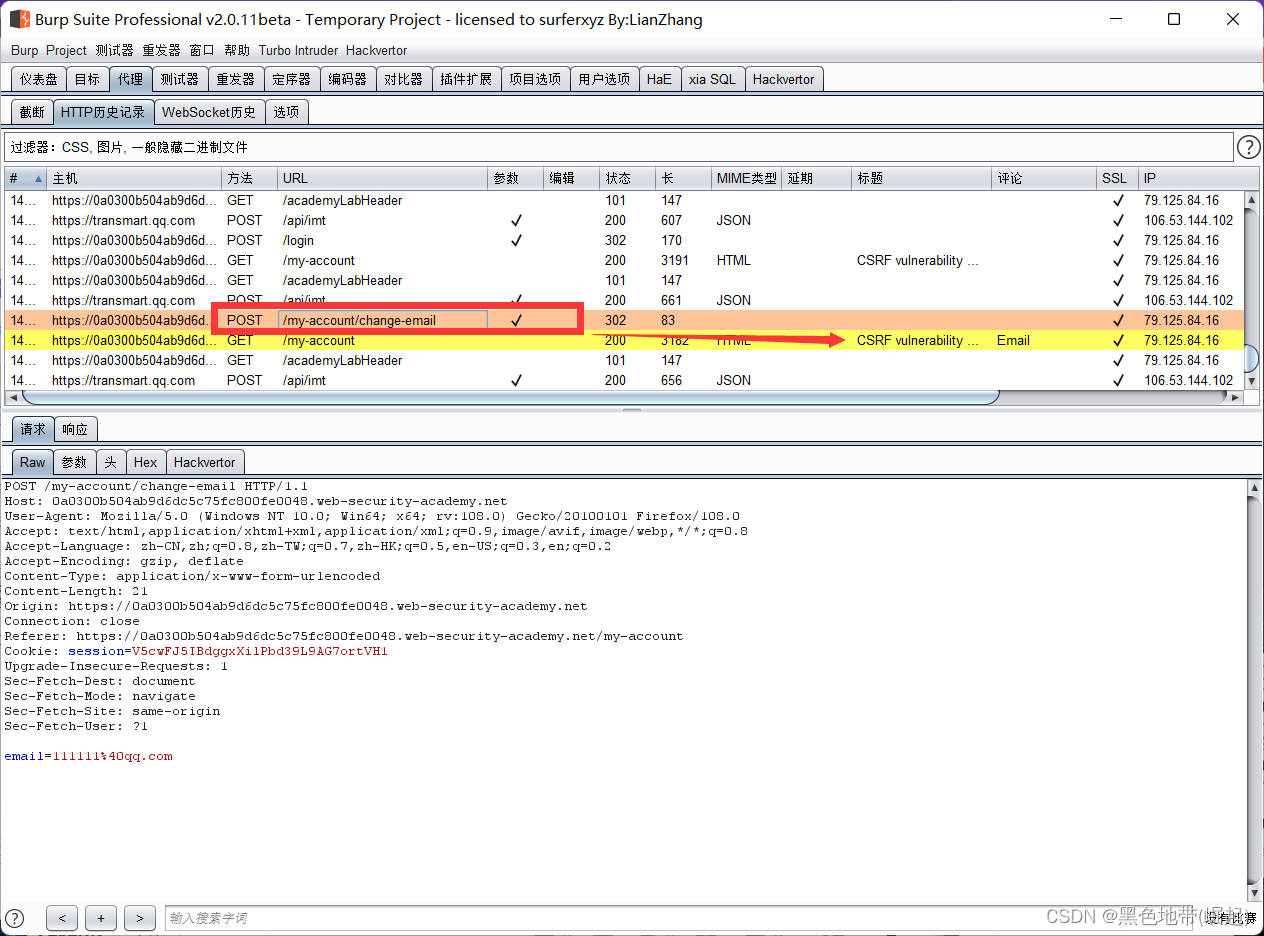Switch to the 目标 tab

(x=87, y=79)
